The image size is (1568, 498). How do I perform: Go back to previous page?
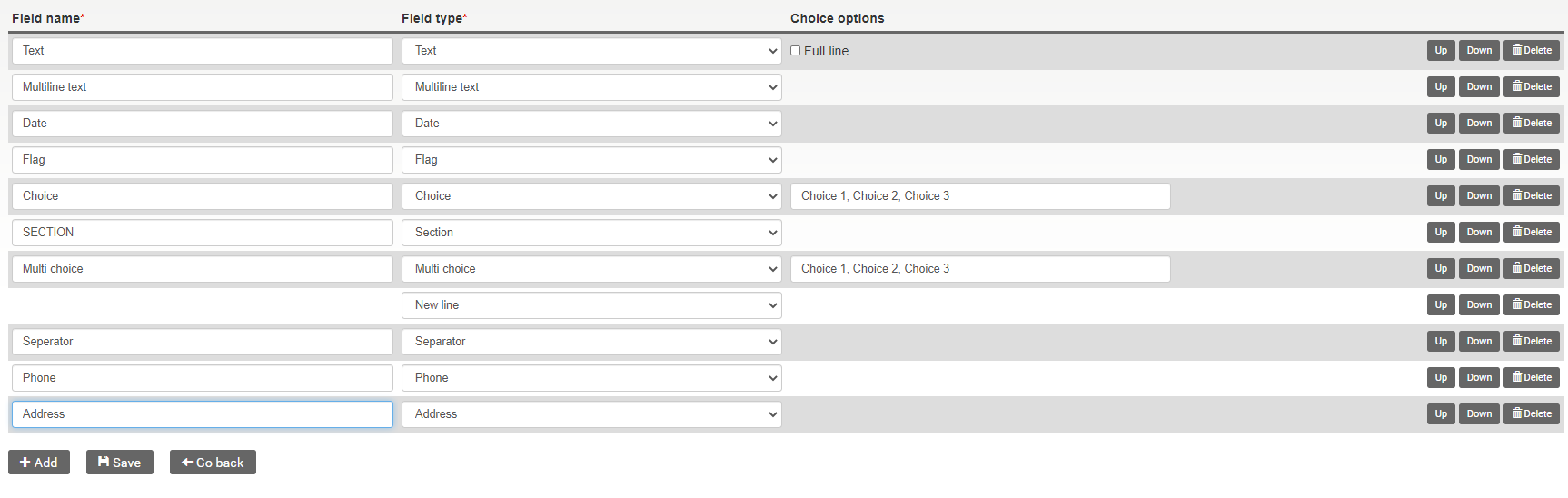click(x=213, y=463)
